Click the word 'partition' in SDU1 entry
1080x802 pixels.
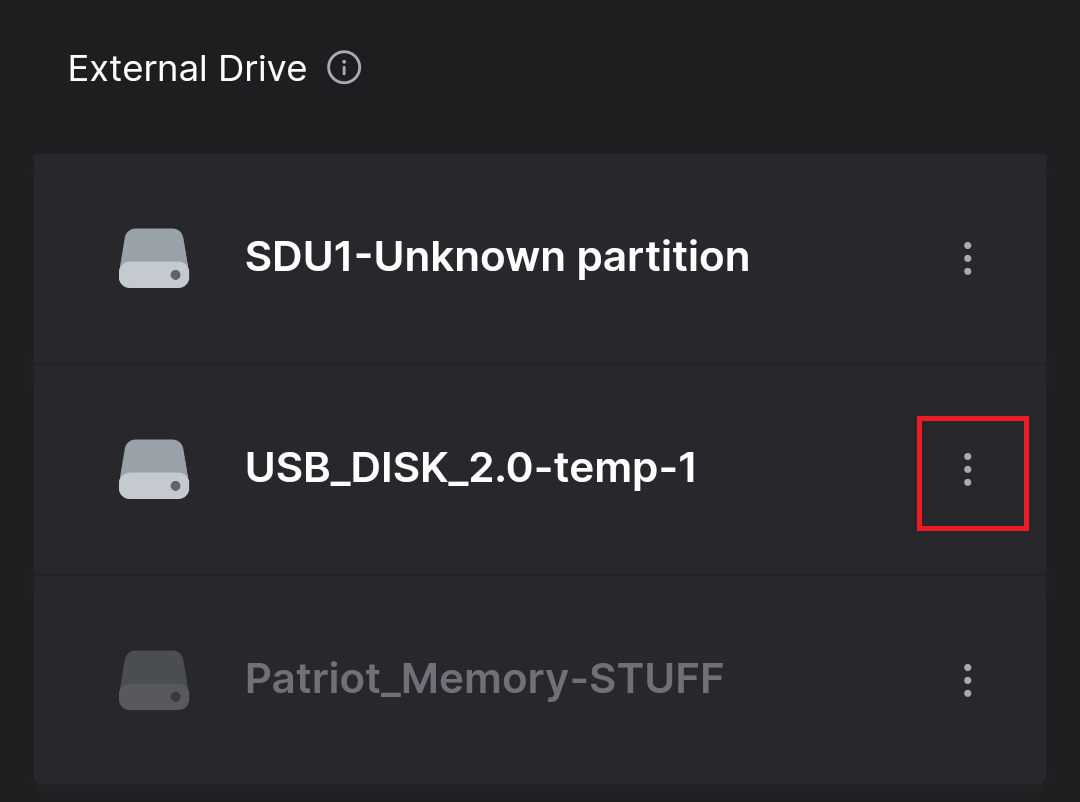(x=663, y=259)
